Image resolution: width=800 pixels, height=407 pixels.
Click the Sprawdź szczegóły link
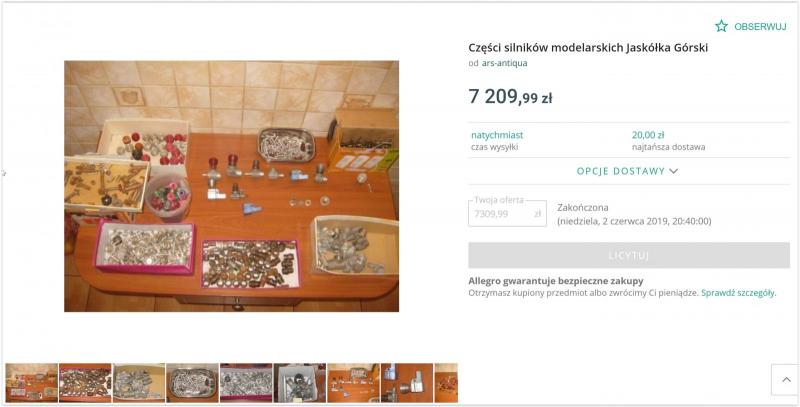[738, 293]
